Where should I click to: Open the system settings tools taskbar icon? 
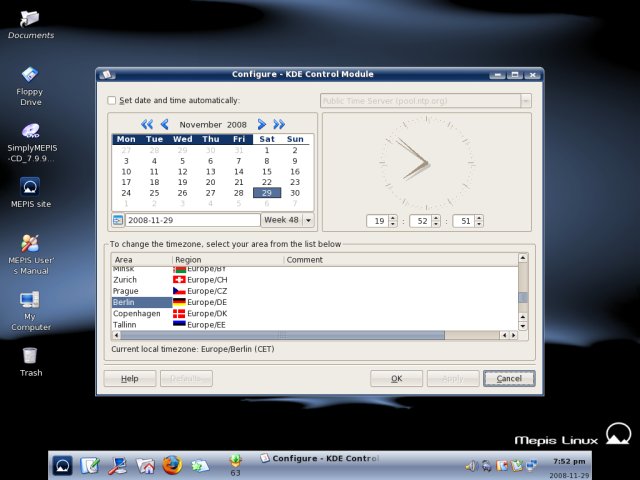(x=118, y=466)
